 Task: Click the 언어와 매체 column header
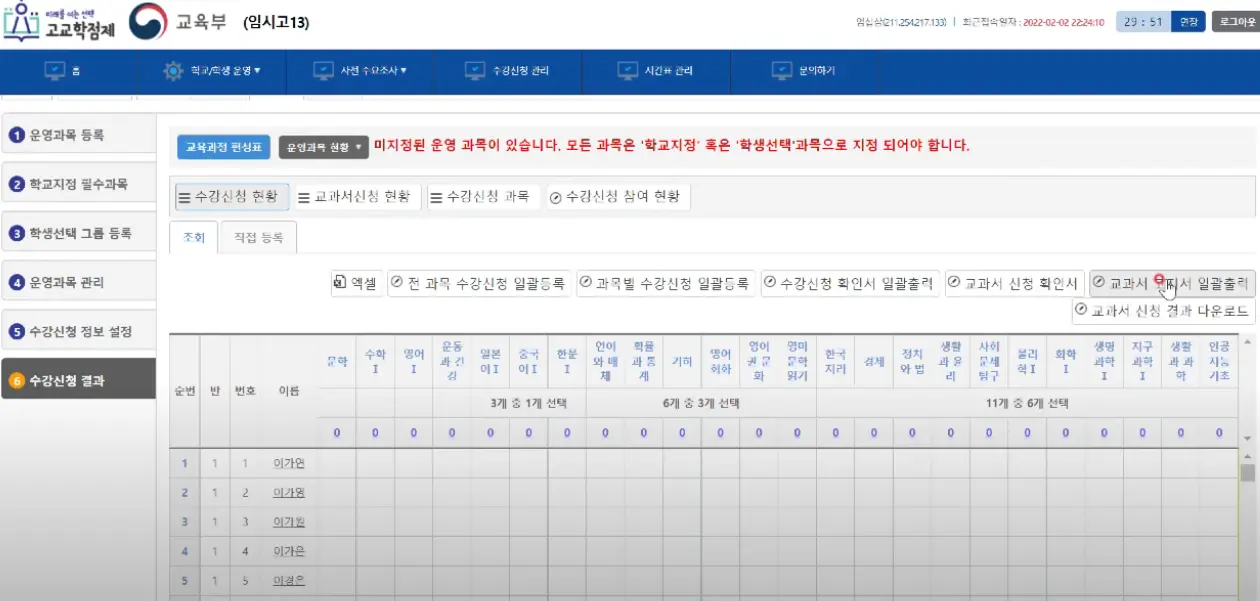pos(605,361)
